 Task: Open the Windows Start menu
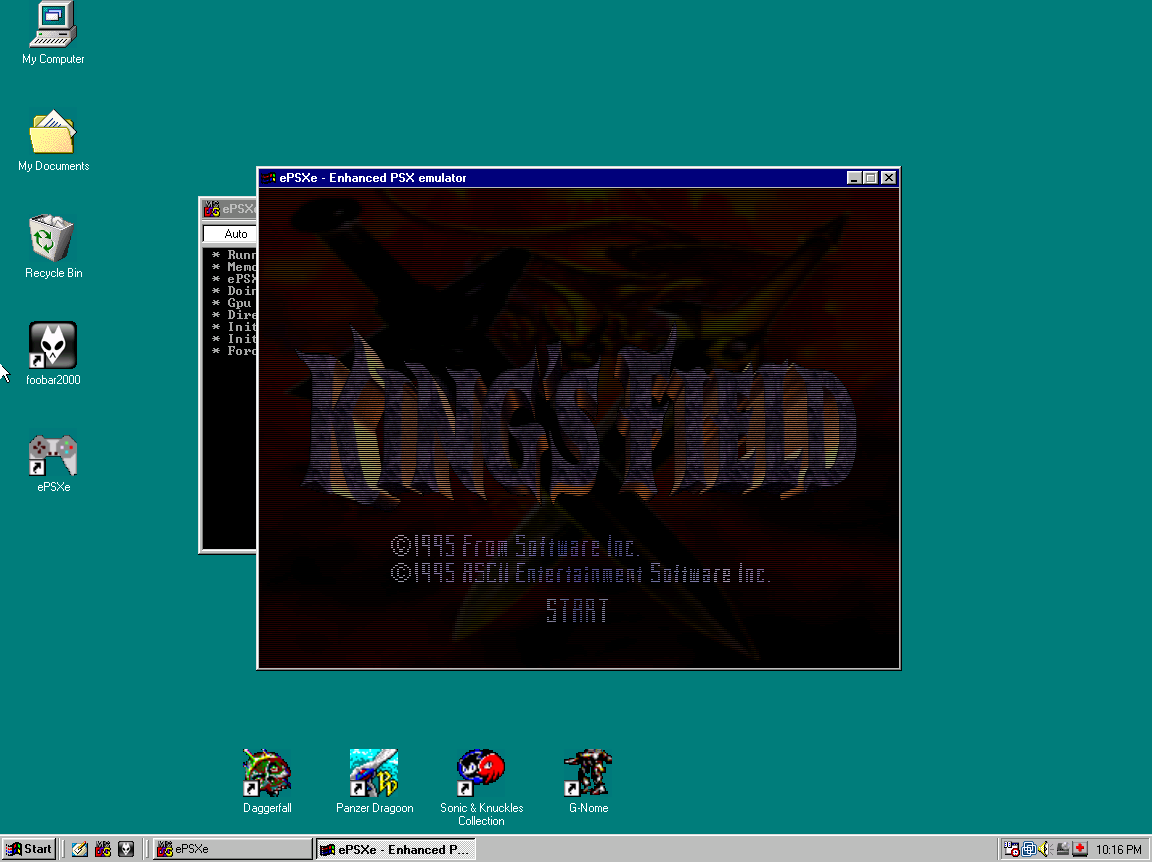tap(29, 849)
